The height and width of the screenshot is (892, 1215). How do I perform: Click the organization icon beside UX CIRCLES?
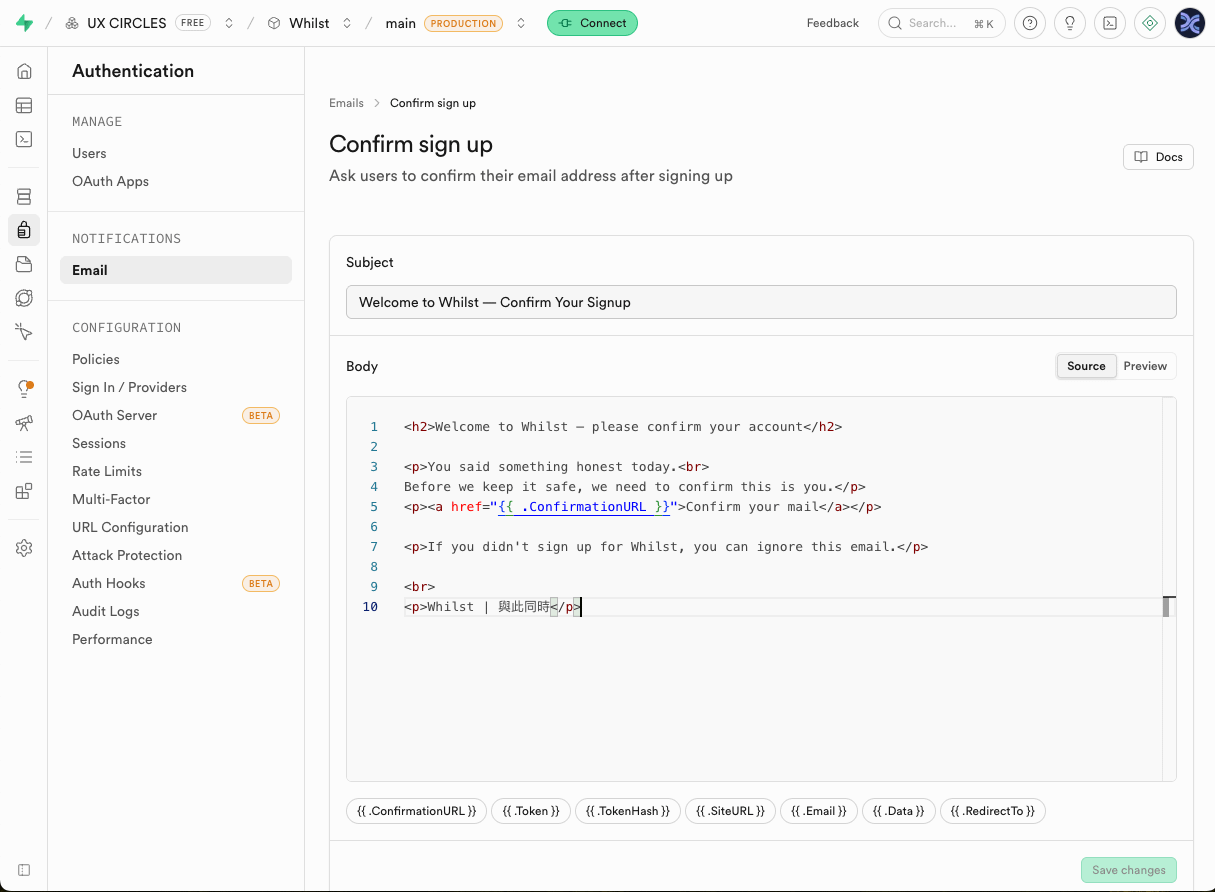(72, 23)
